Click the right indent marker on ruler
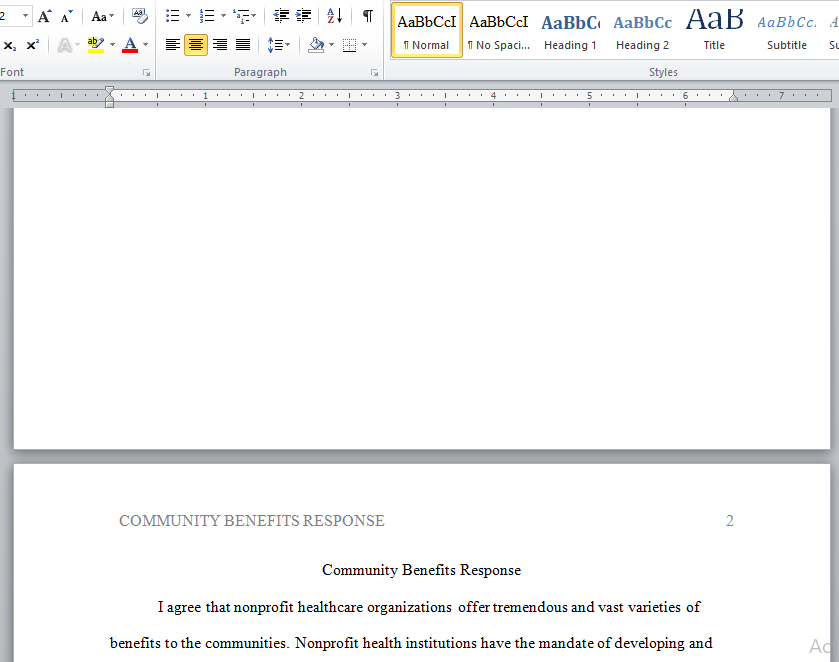Image resolution: width=839 pixels, height=662 pixels. pyautogui.click(x=734, y=97)
